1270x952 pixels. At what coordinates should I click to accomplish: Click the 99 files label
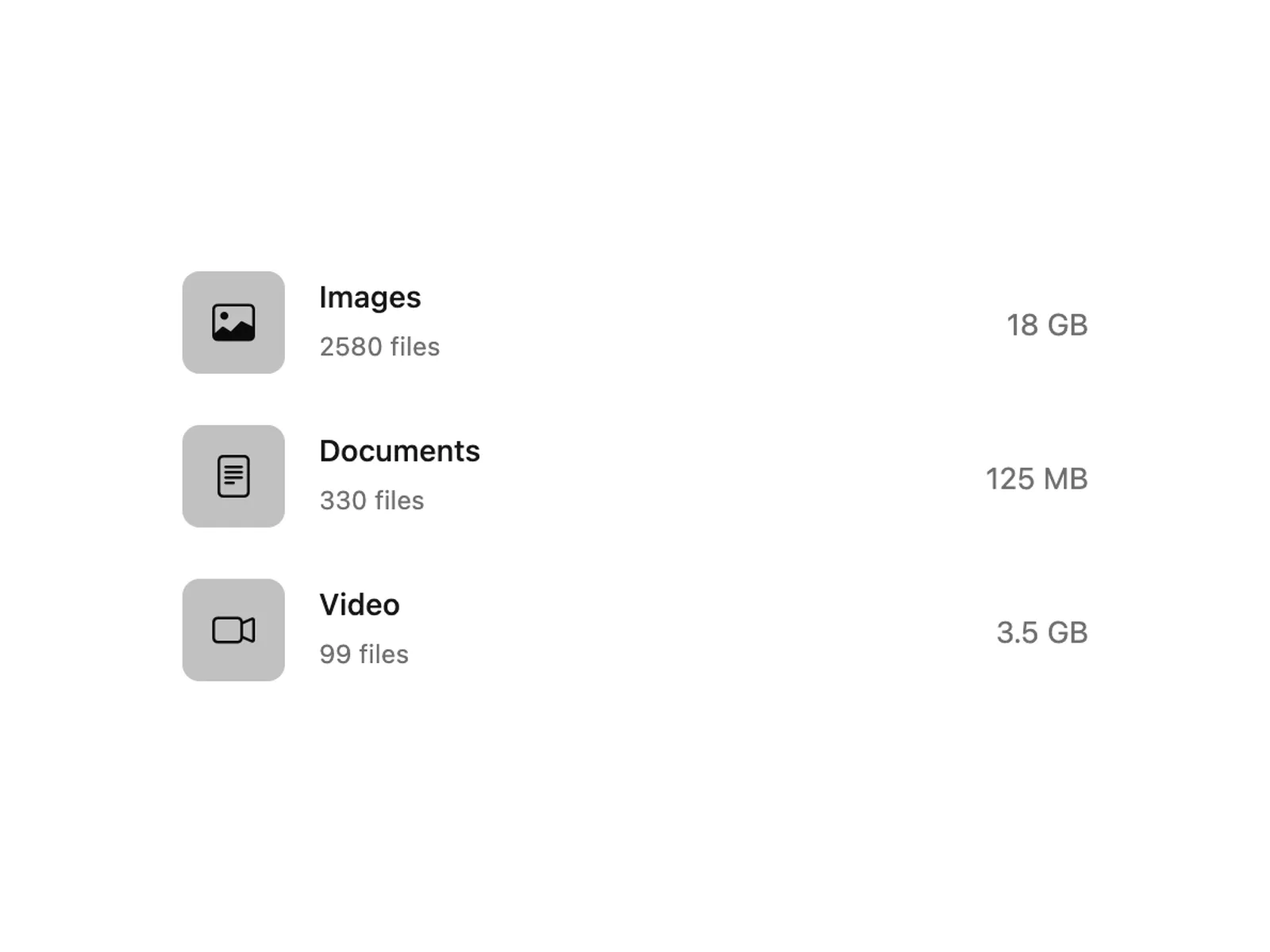point(364,654)
